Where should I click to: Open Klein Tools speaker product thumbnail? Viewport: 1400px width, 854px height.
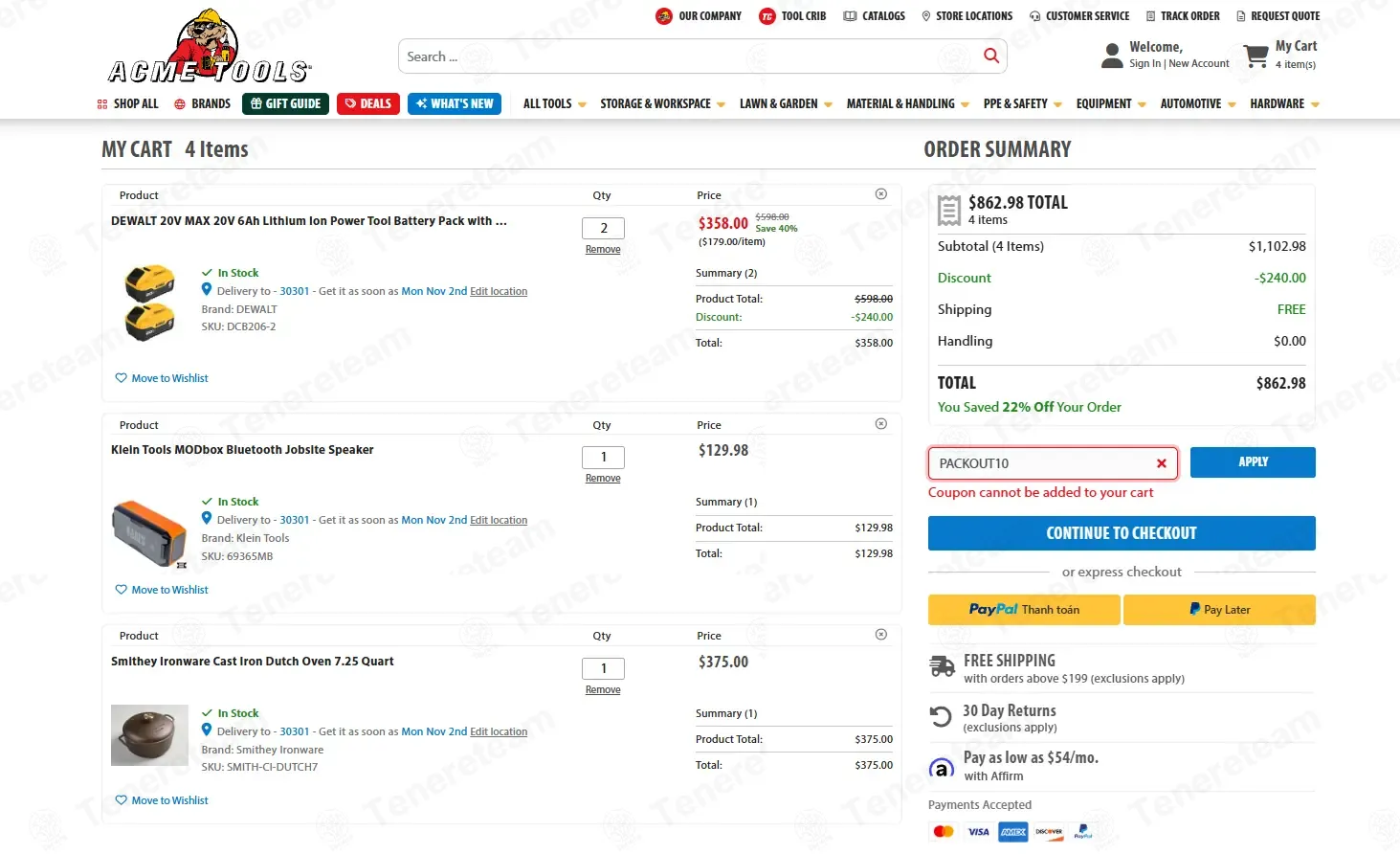tap(149, 534)
